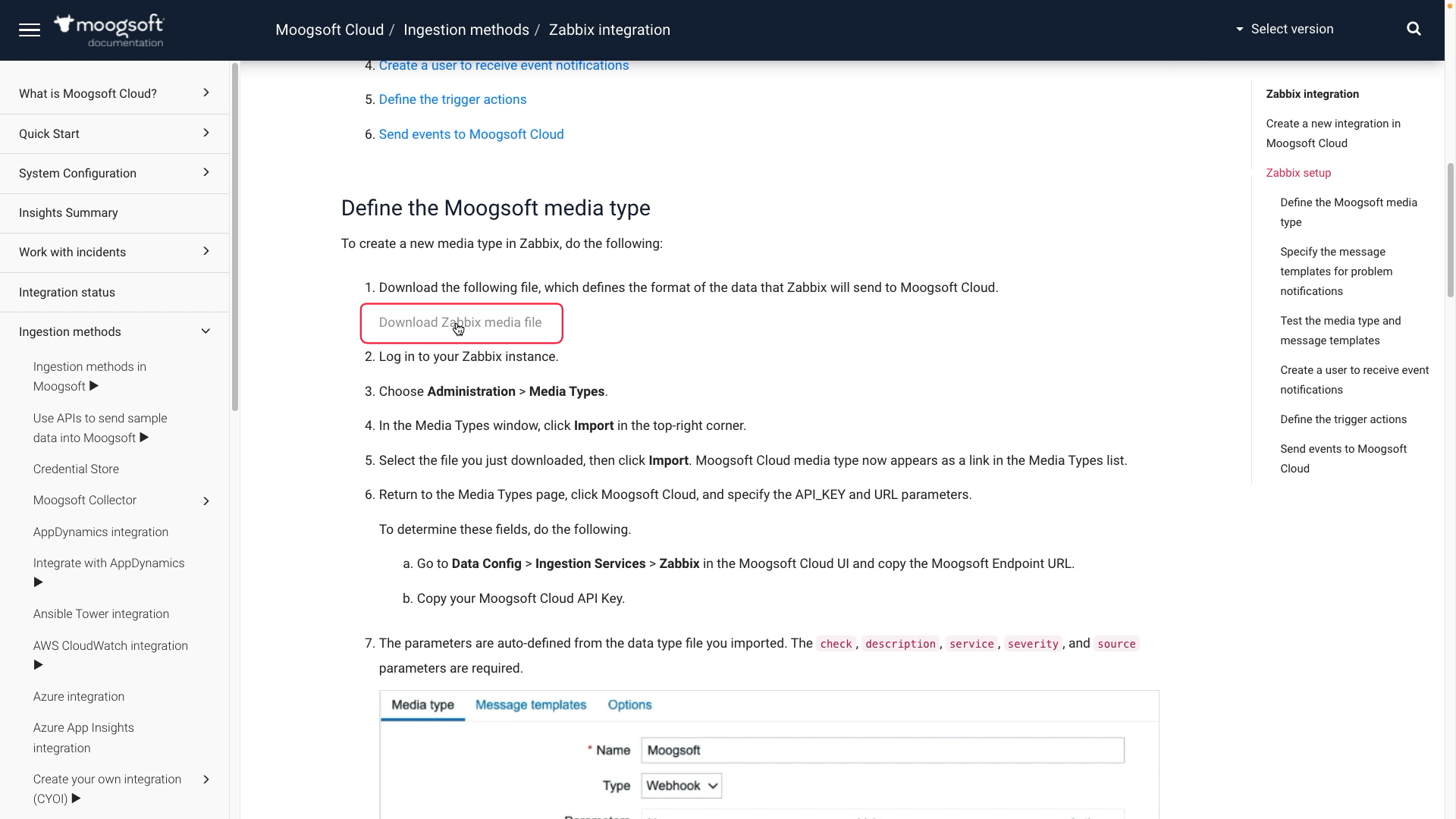Expand the Quick Start chevron
This screenshot has width=1456, height=819.
point(206,133)
